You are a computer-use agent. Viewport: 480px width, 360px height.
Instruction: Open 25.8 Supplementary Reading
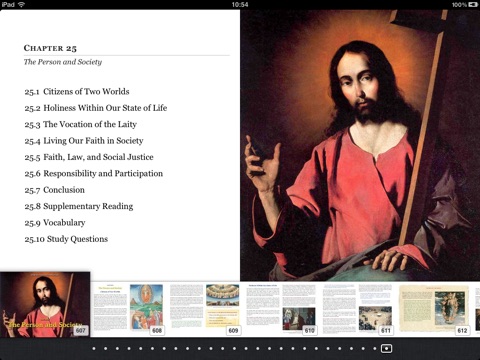pos(79,206)
